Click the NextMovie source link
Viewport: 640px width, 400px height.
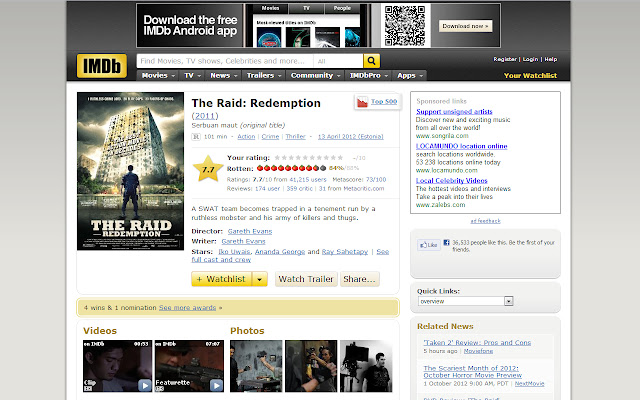pyautogui.click(x=529, y=384)
